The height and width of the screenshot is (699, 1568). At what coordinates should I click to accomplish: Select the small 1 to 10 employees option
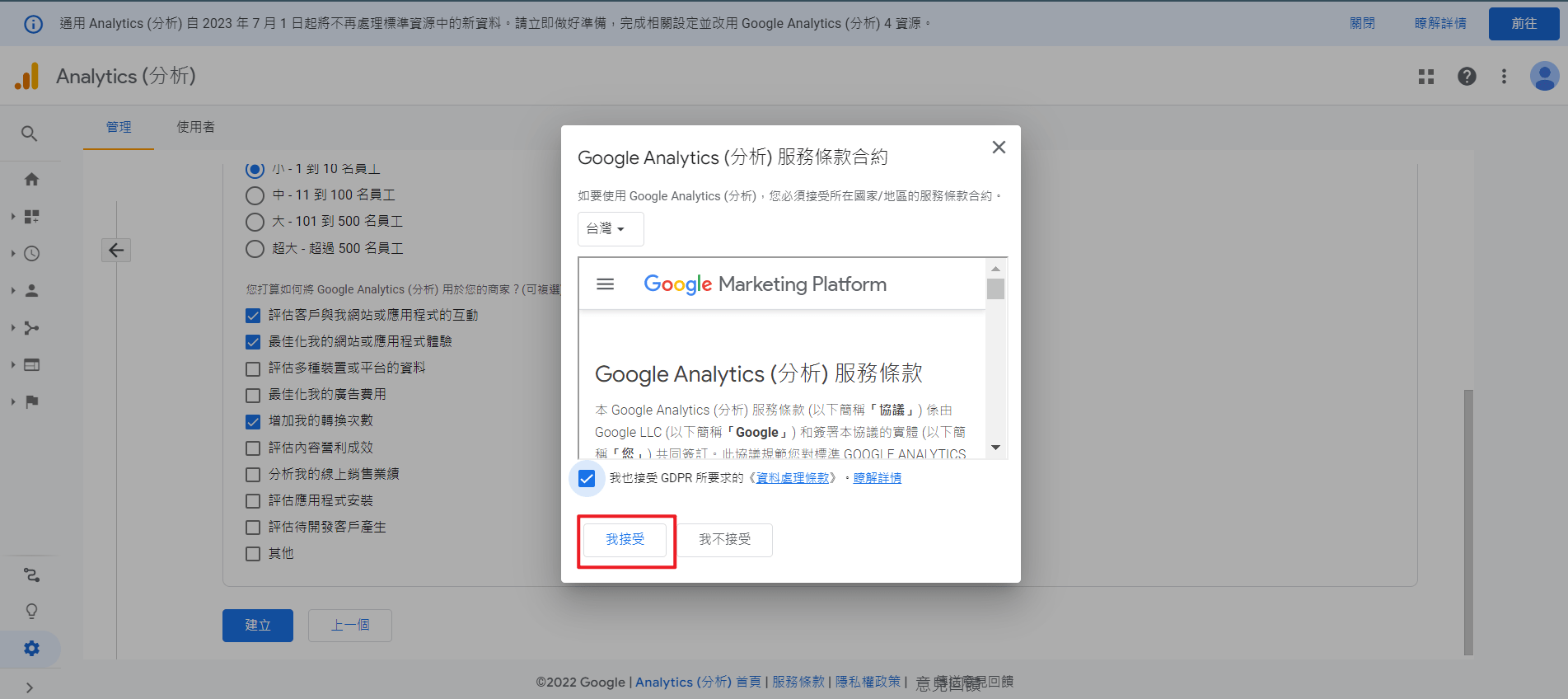click(255, 169)
